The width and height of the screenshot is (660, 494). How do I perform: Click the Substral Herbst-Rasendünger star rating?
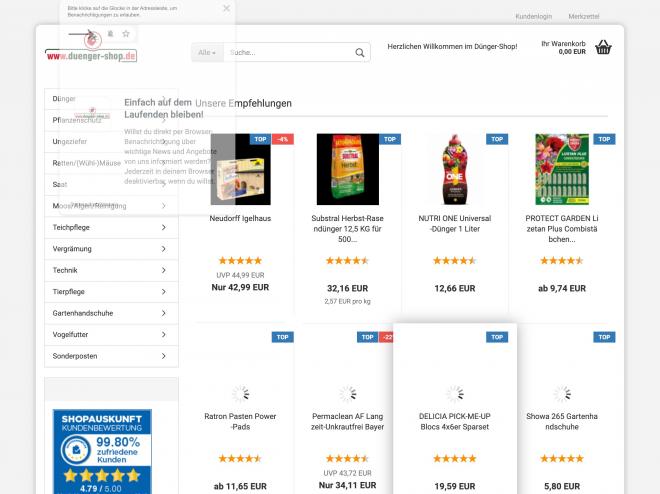point(348,260)
